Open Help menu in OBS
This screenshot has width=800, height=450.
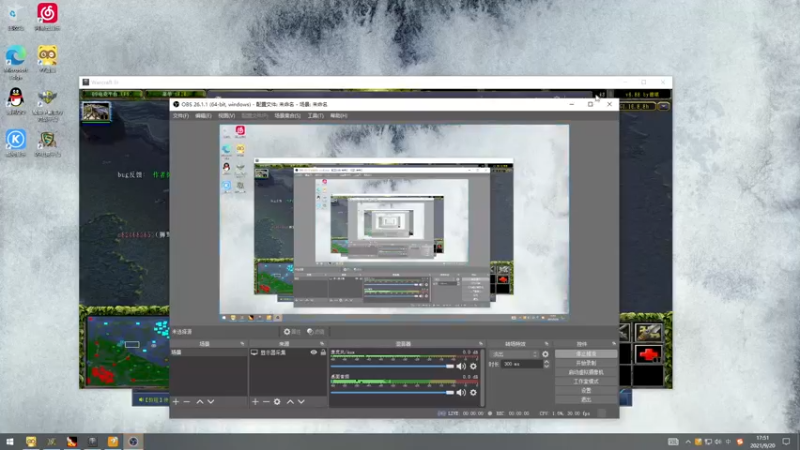(x=339, y=116)
